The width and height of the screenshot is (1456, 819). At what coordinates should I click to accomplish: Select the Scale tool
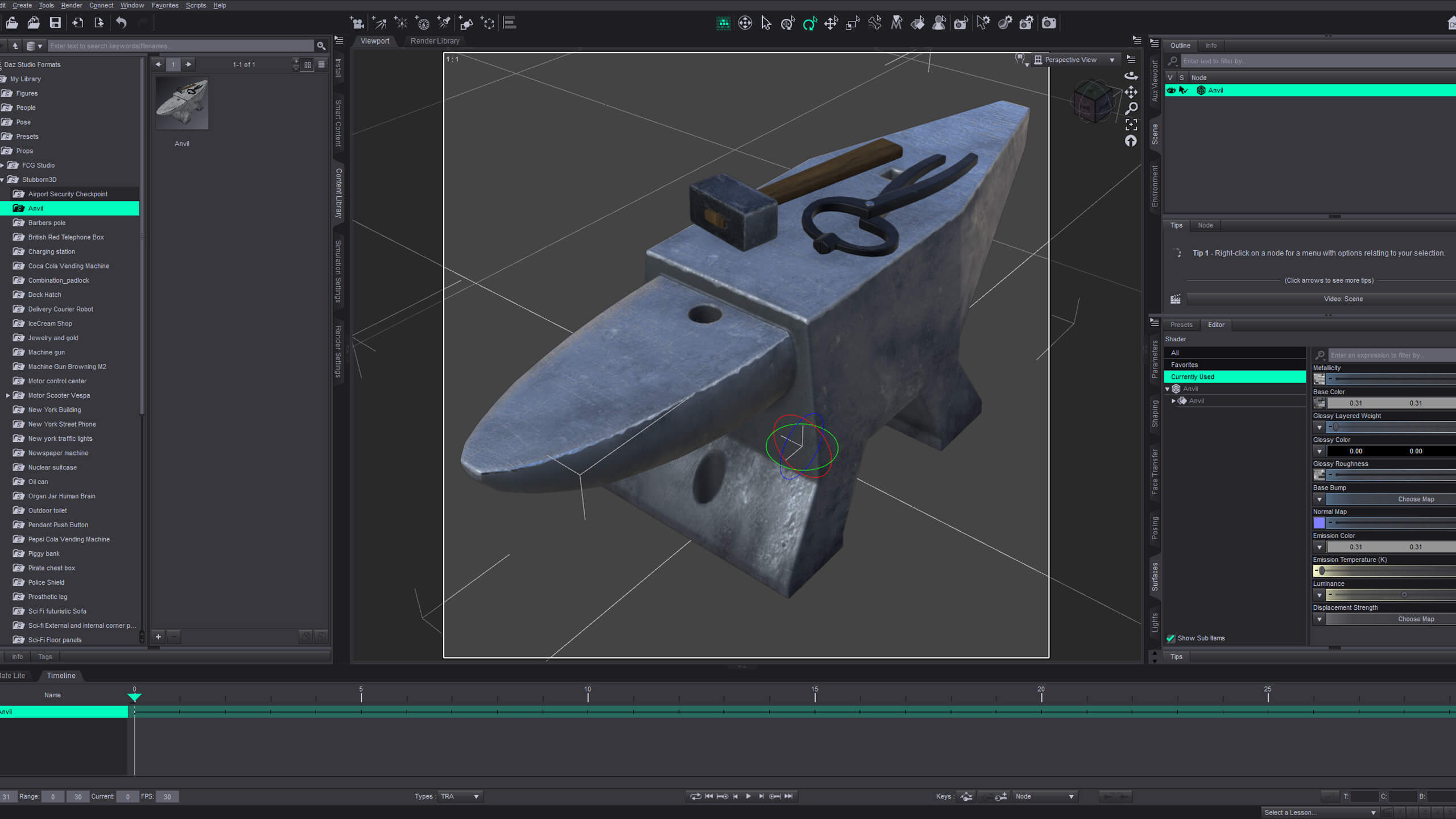(x=853, y=23)
